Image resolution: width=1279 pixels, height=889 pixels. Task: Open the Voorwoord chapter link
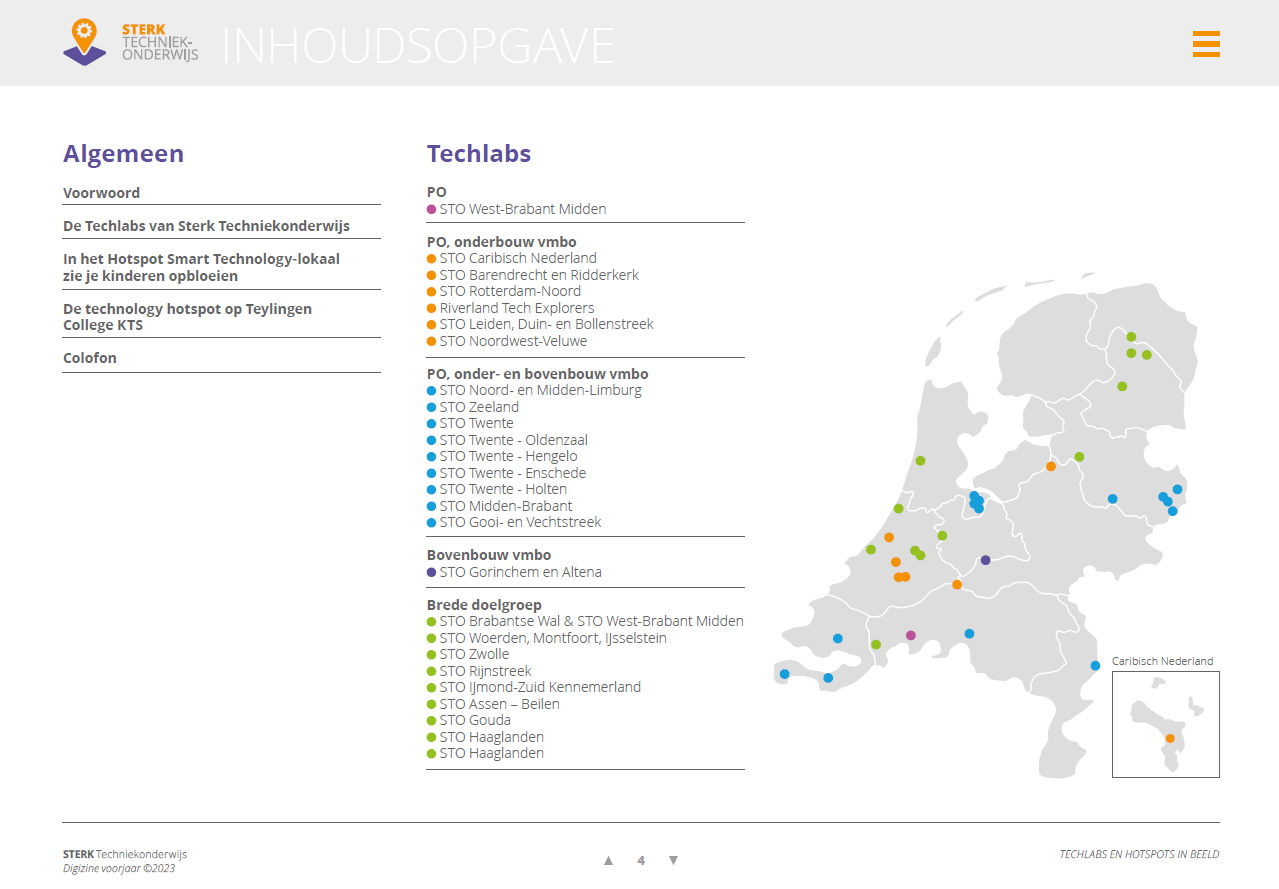point(102,193)
